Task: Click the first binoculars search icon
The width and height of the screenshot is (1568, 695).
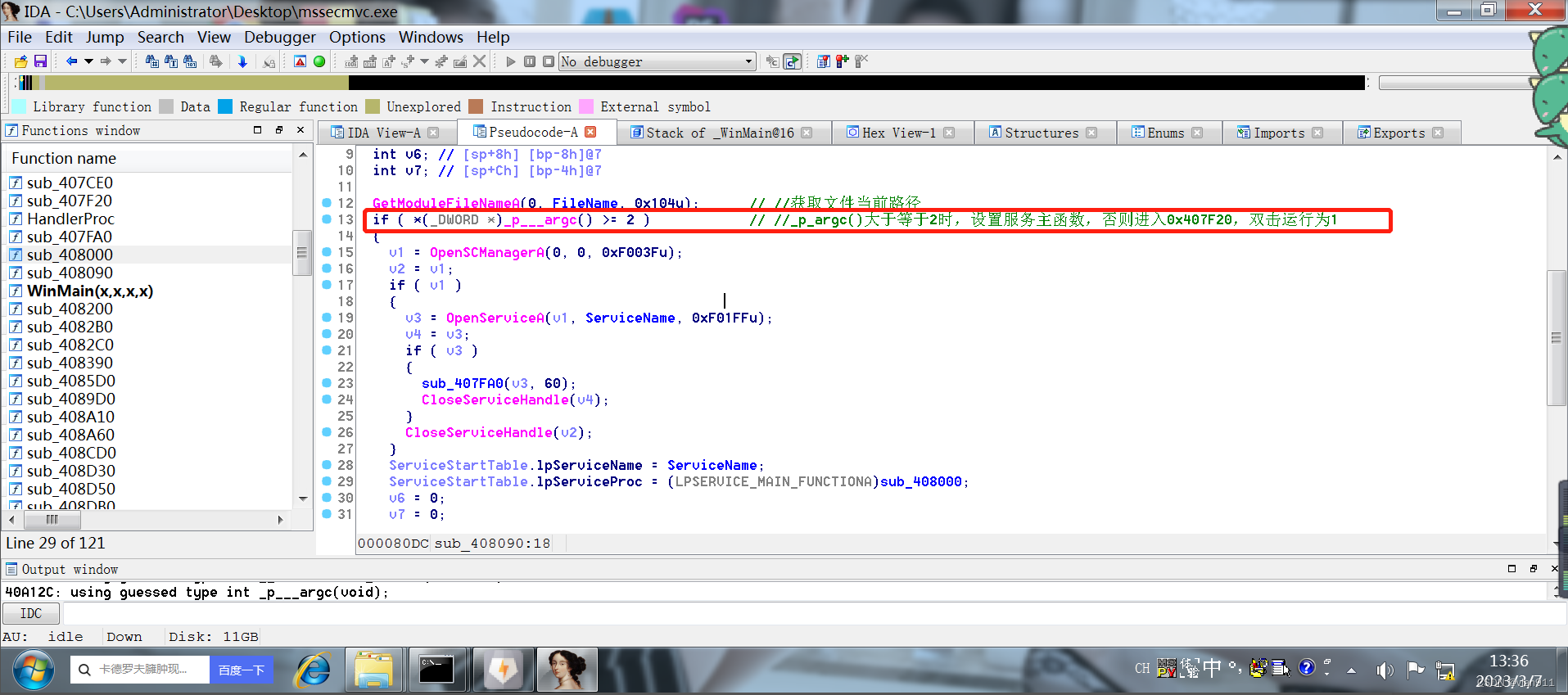Action: tap(152, 61)
